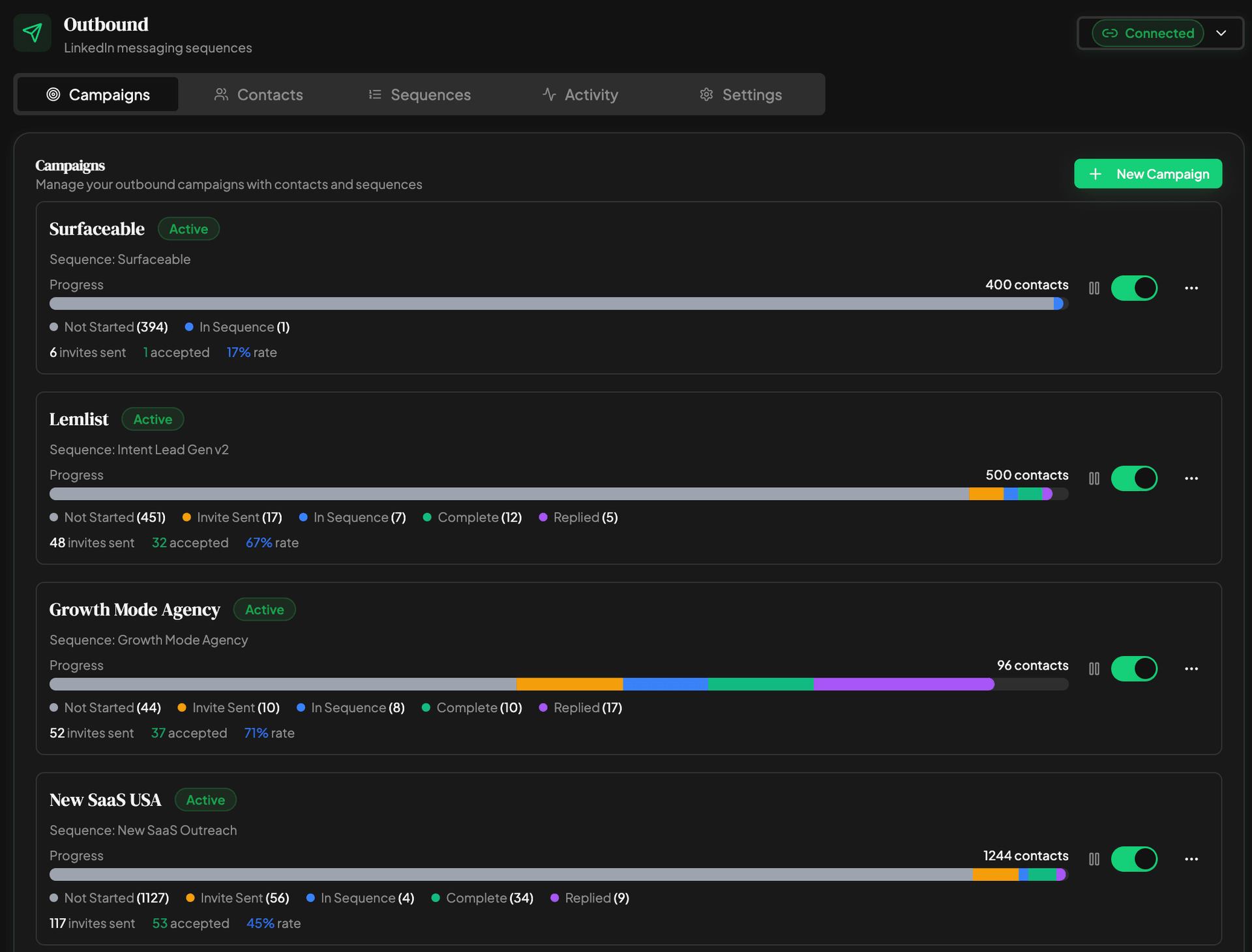Viewport: 1252px width, 952px height.
Task: Toggle the New SaaS USA campaign off
Action: click(1134, 859)
